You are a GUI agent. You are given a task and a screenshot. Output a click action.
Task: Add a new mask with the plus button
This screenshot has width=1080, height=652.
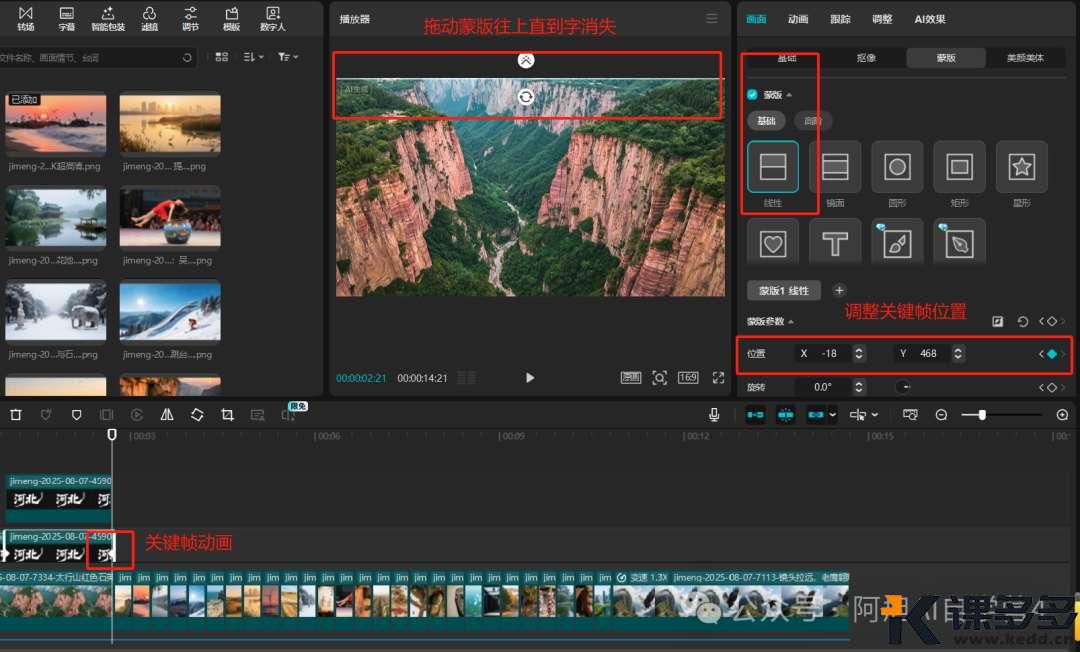click(x=839, y=291)
